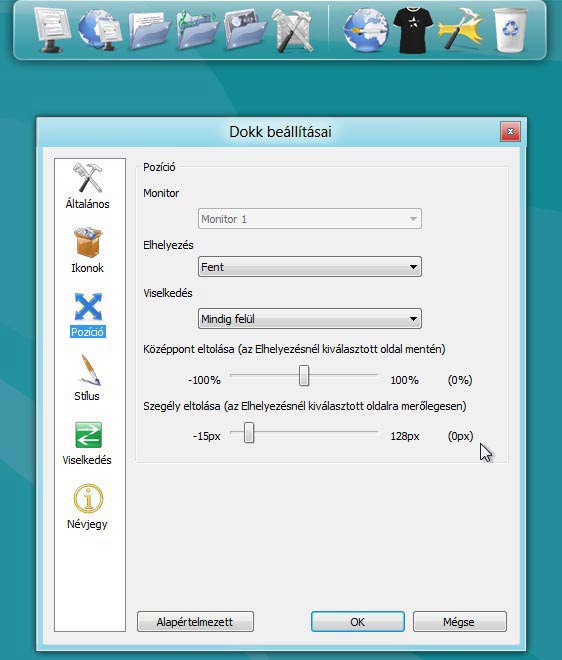
Task: Open the network globe with monitors dock icon
Action: pos(100,31)
